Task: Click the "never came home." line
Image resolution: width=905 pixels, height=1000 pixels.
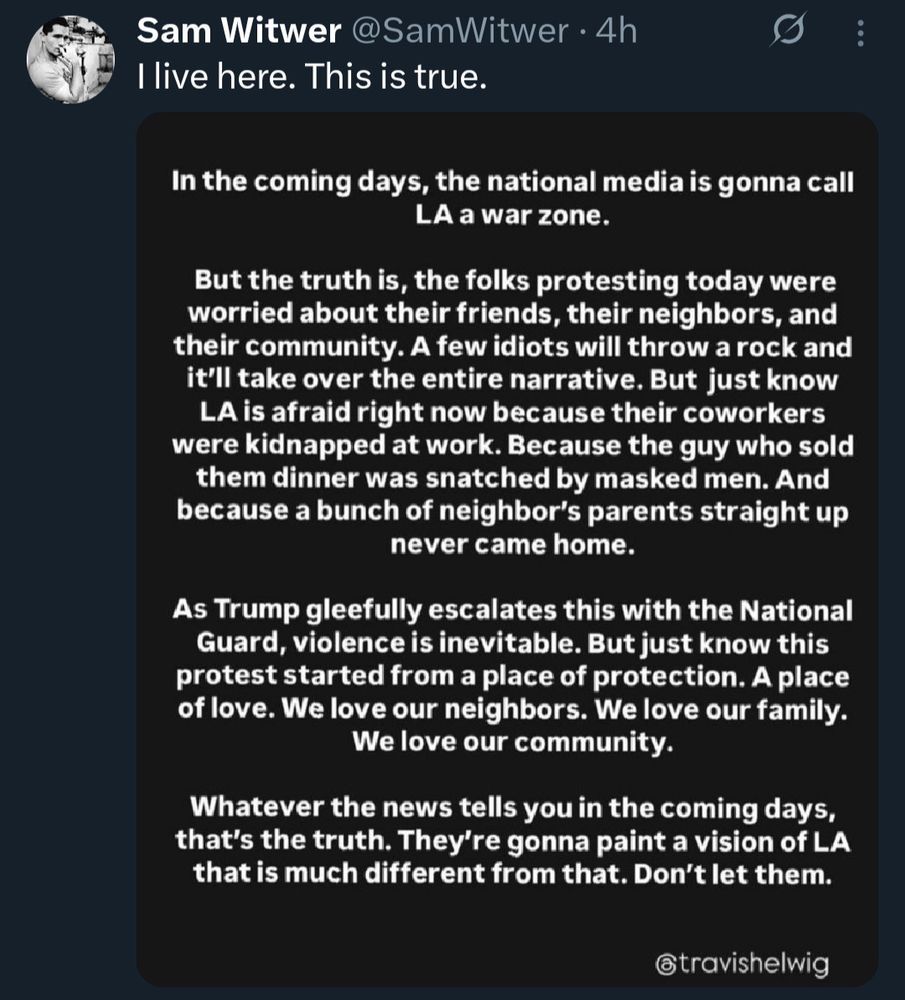Action: pos(510,545)
